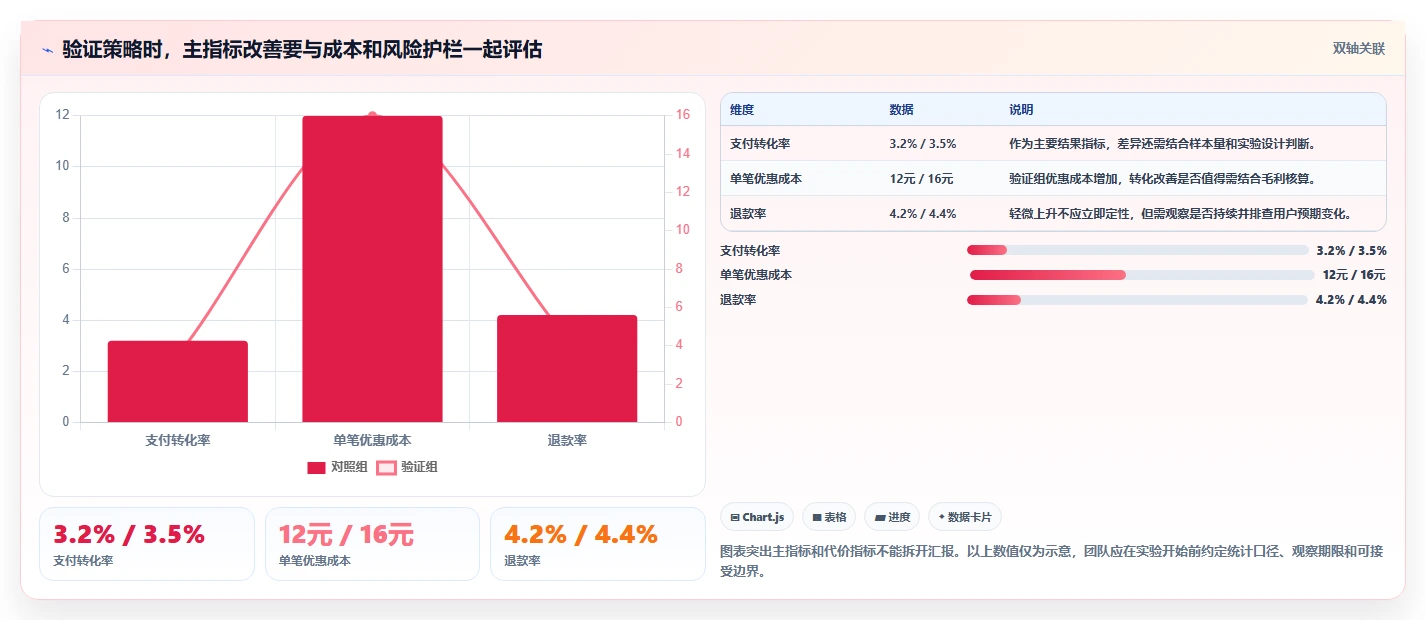This screenshot has width=1426, height=620.
Task: Click the description starting 轻微上升不应立即定性
Action: 1182,214
